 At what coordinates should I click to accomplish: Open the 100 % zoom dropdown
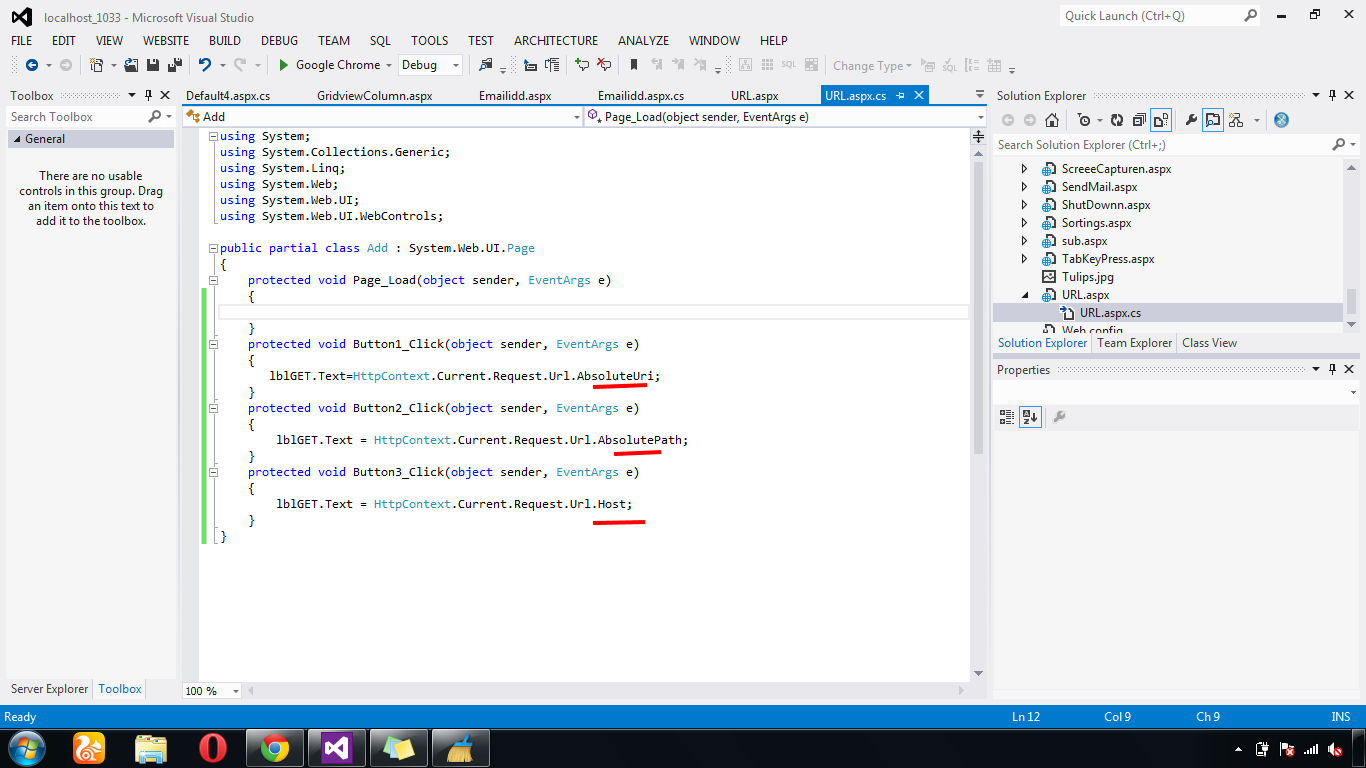(236, 691)
